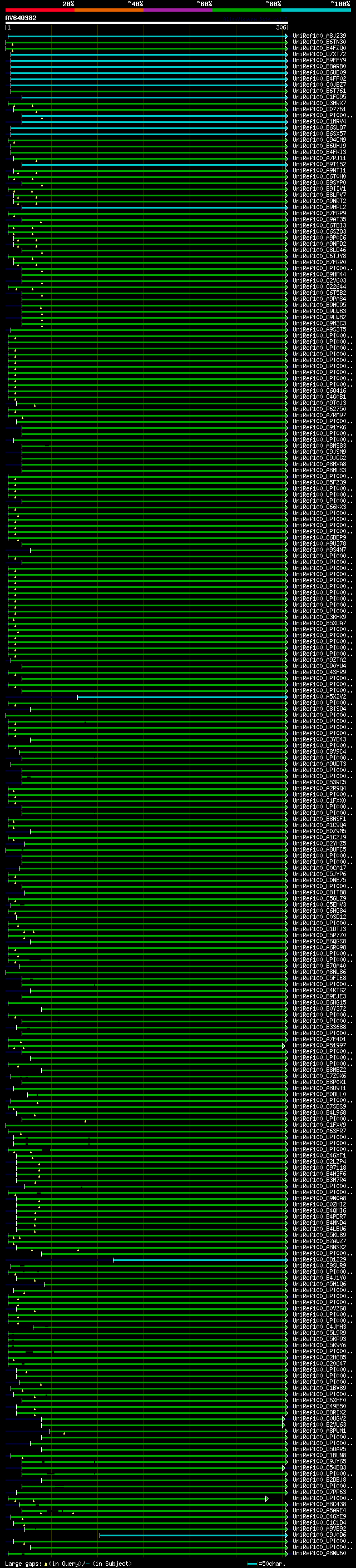Pick the UniRef100_B8LPV7 row label

[319, 195]
